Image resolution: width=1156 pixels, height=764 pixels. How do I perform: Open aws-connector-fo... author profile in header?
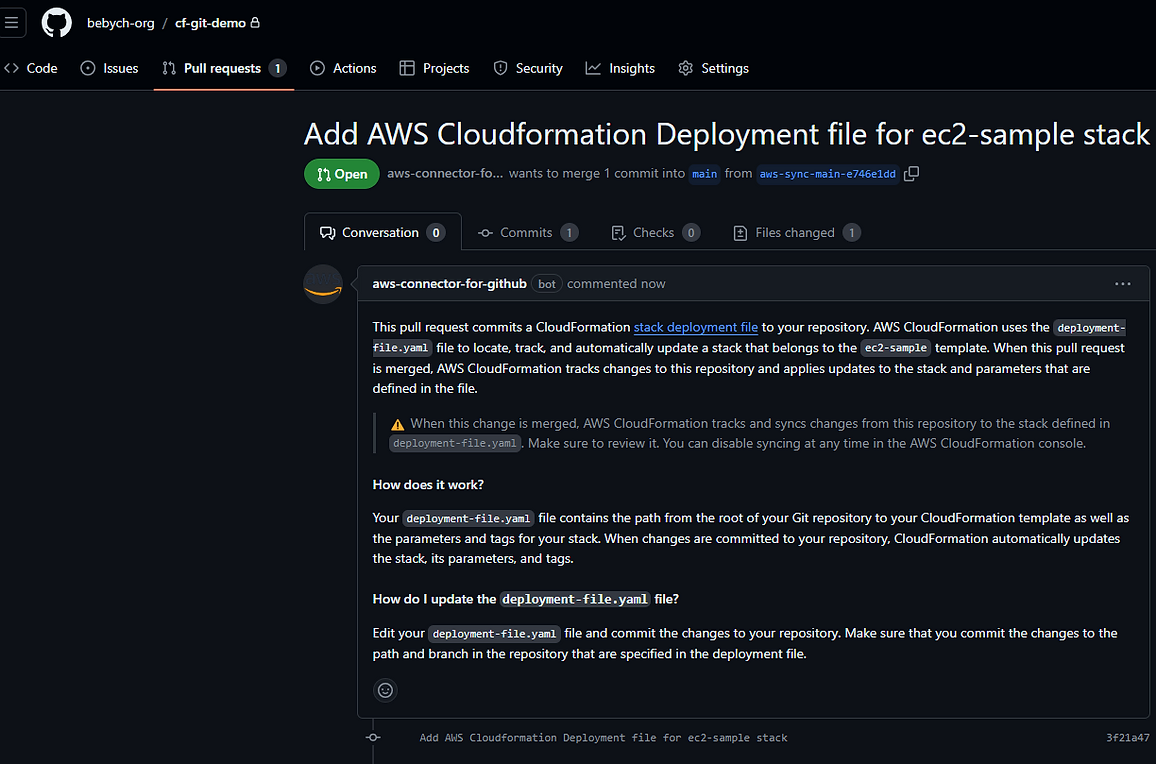tap(445, 173)
